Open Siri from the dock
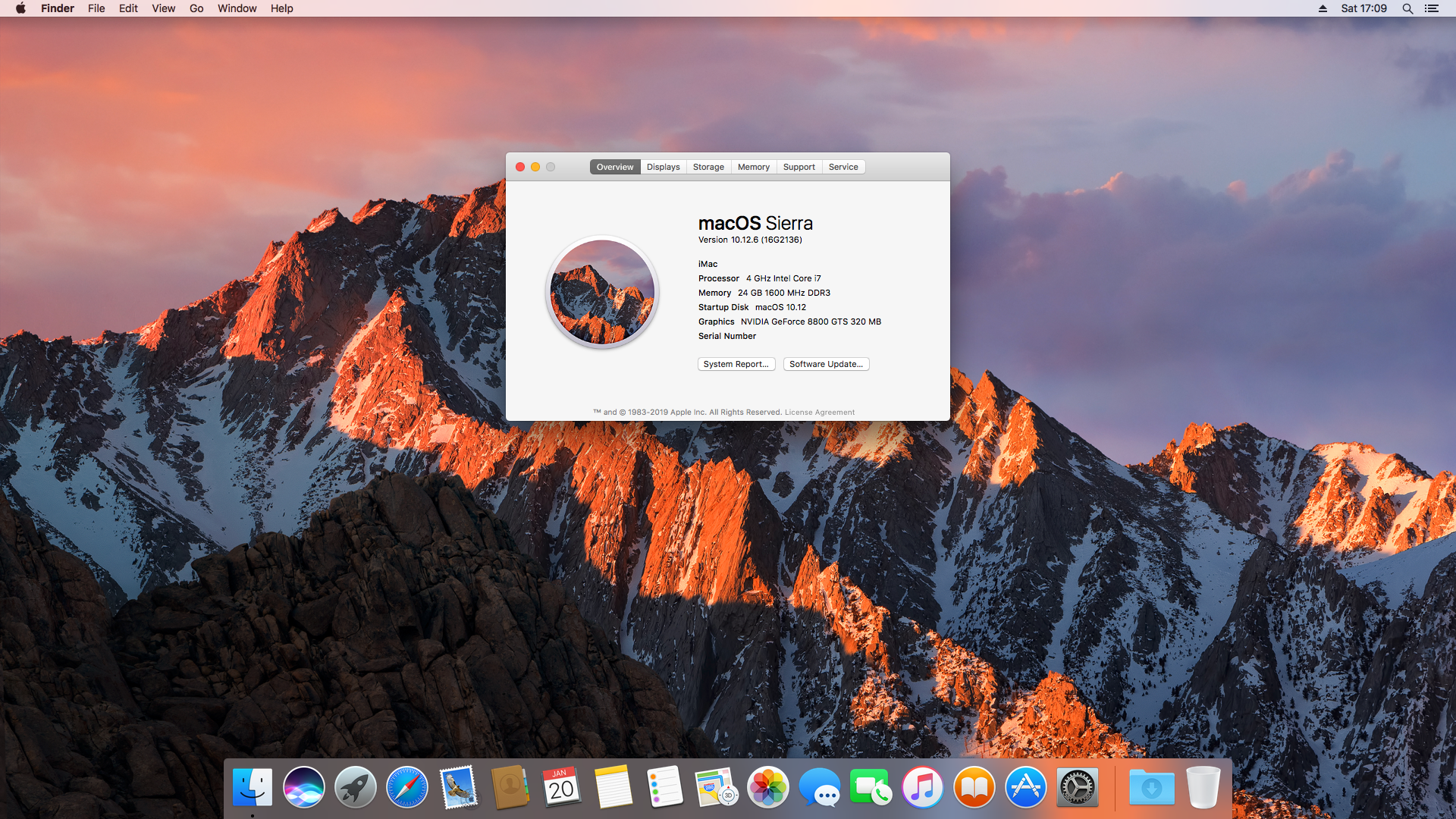 click(x=304, y=788)
